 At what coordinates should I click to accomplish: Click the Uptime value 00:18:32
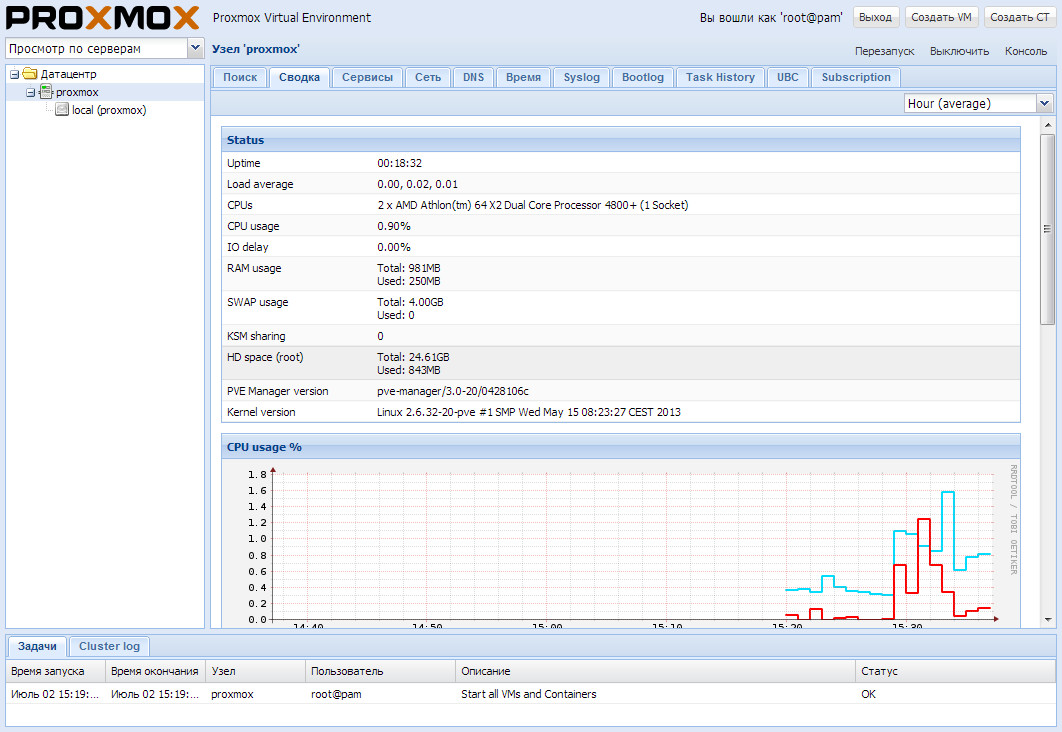tap(400, 163)
